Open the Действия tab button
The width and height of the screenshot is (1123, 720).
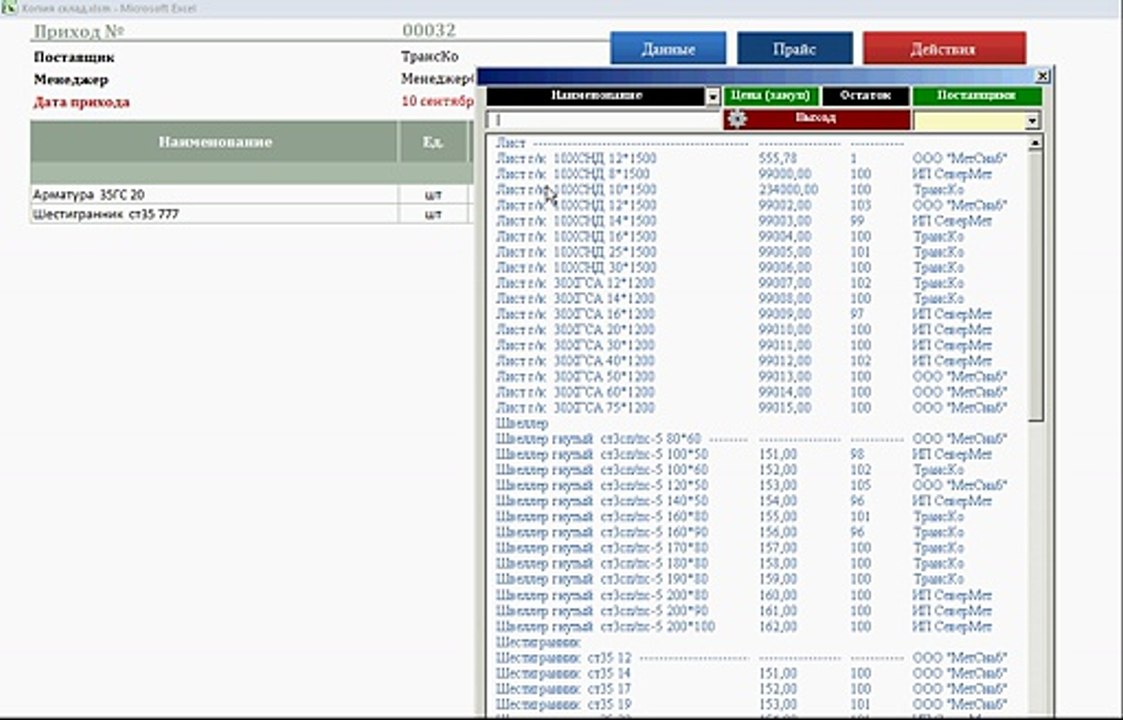[944, 49]
